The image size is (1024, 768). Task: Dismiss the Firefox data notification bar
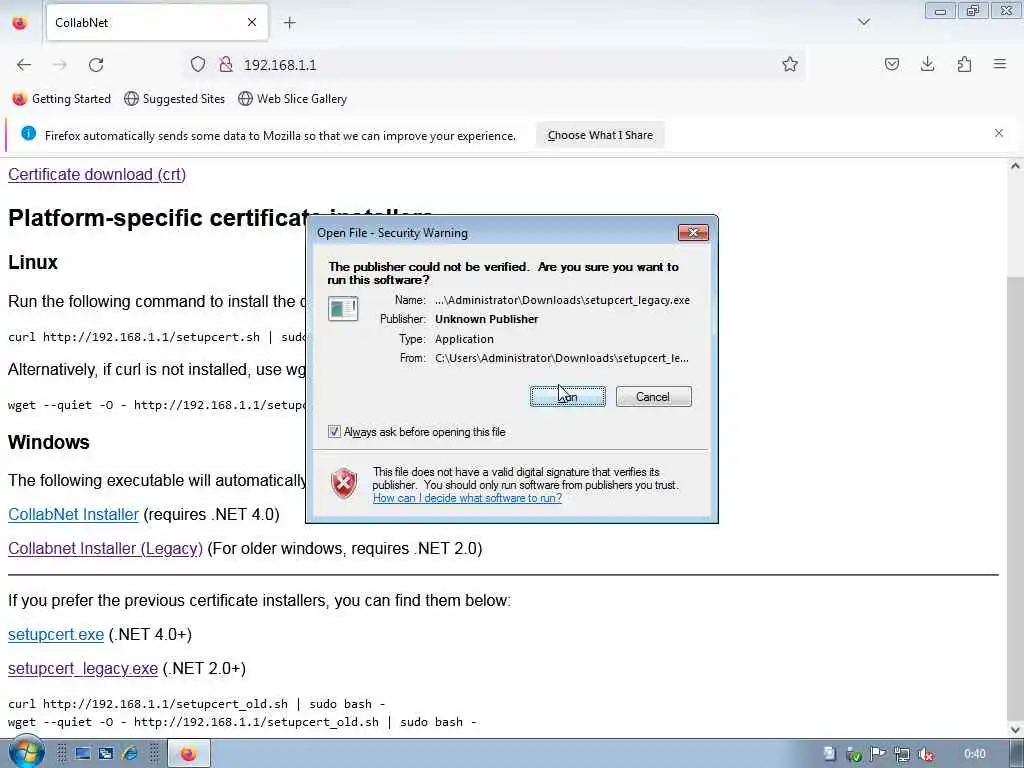click(x=999, y=133)
